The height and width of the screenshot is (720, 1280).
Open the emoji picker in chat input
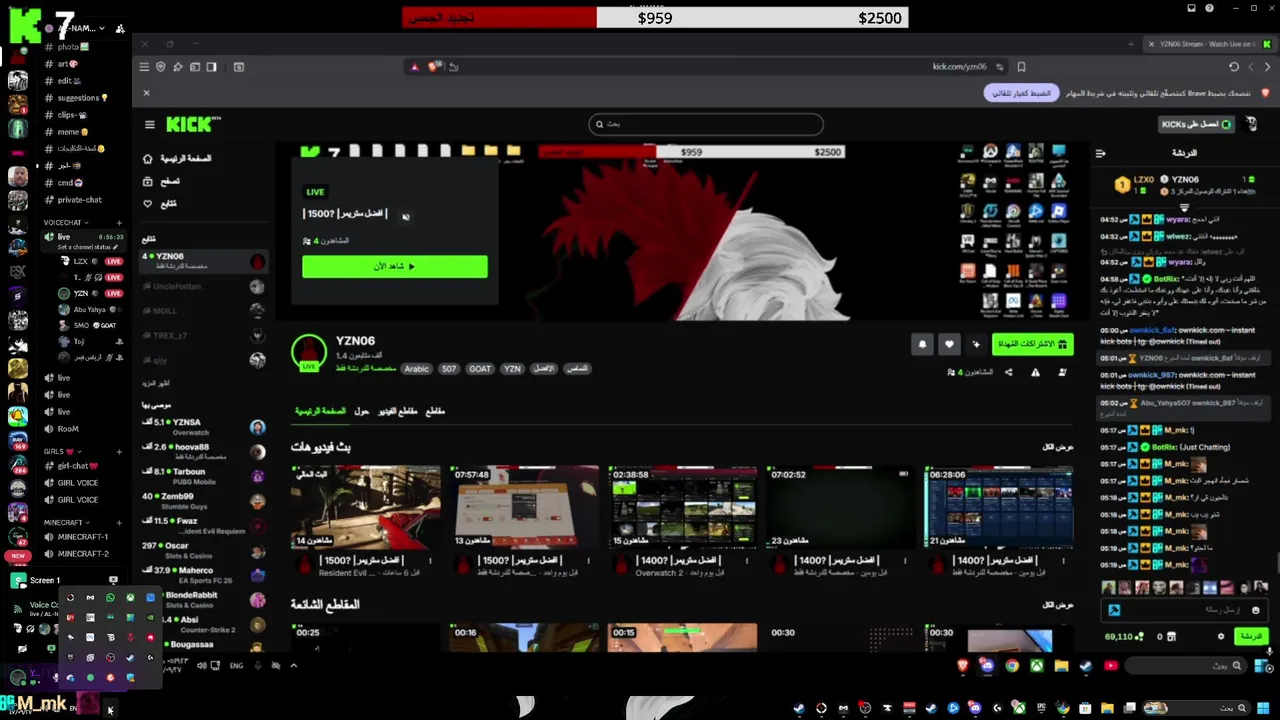1255,610
